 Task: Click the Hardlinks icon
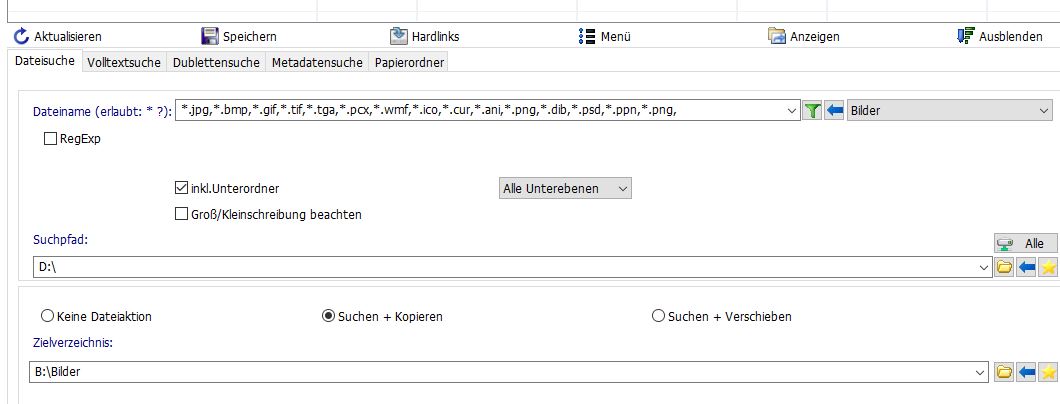click(399, 36)
